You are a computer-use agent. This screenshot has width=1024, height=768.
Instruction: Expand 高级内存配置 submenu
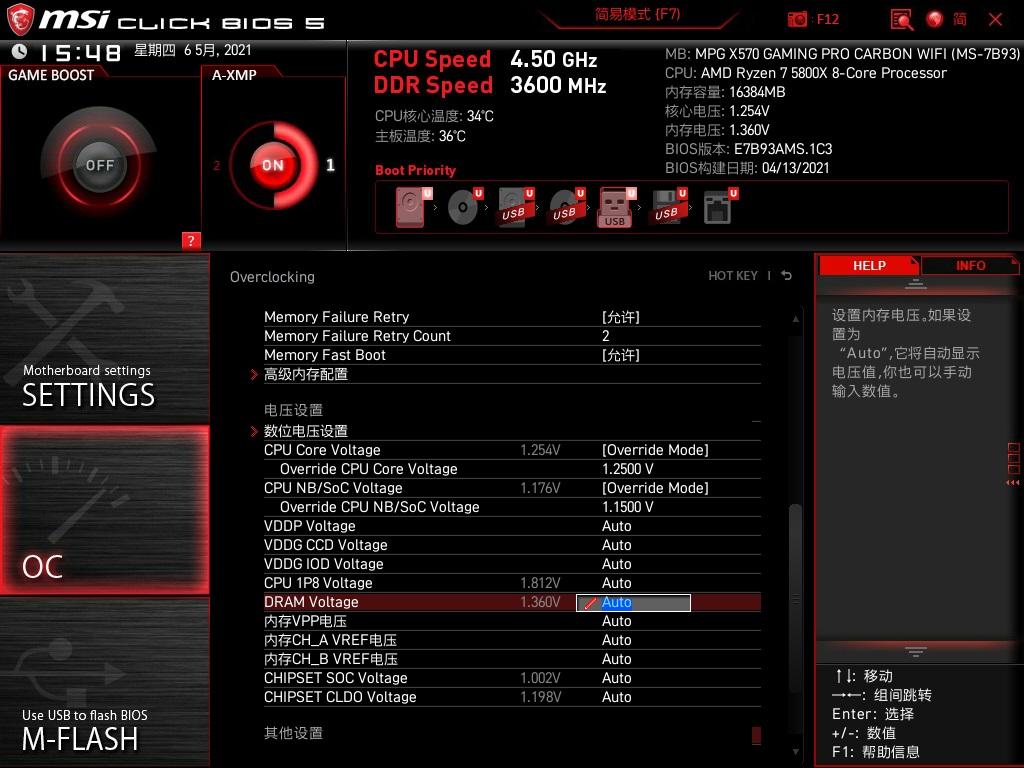click(306, 374)
